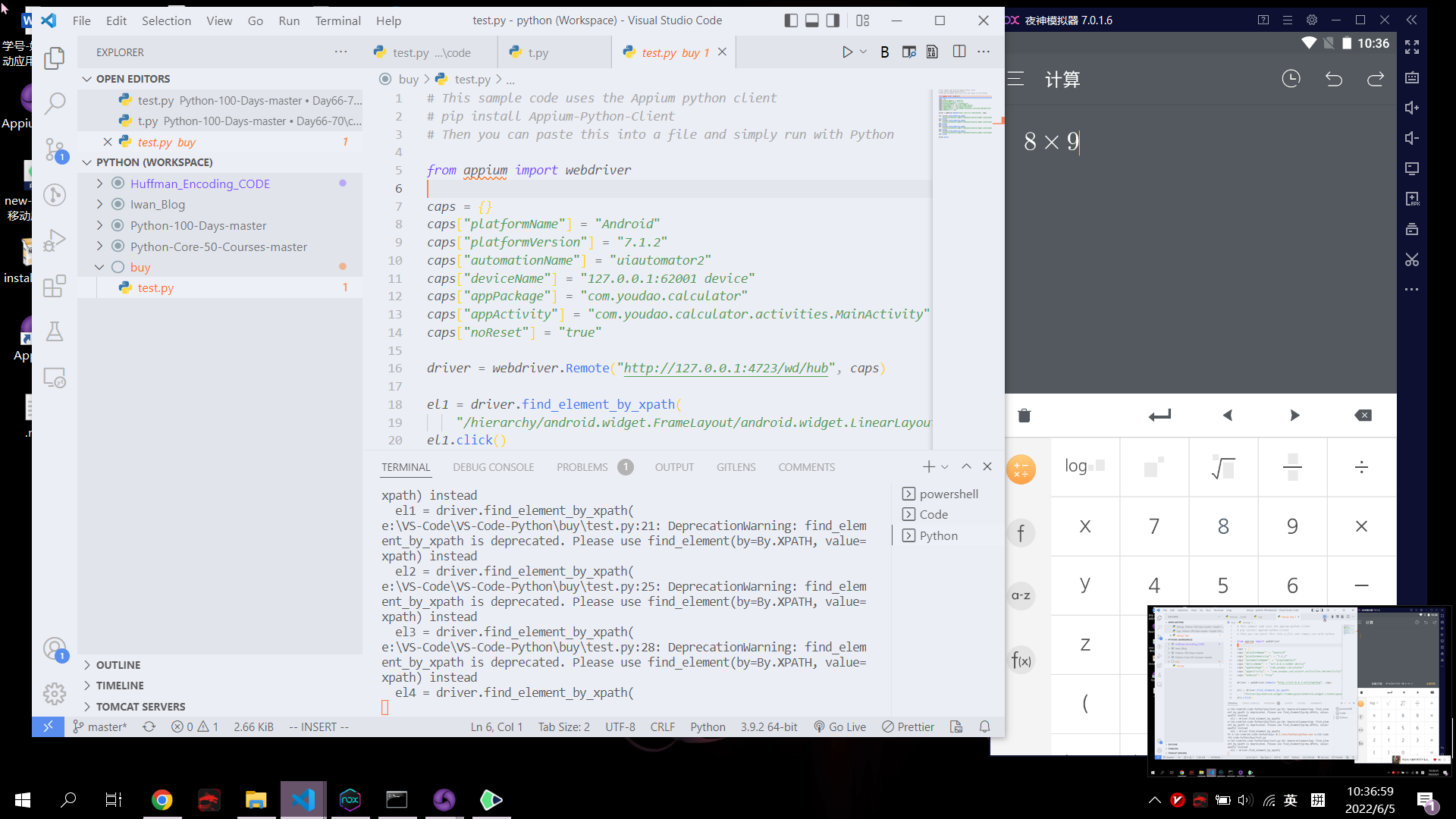Click Go Live in status bar
1456x819 pixels.
[x=839, y=726]
